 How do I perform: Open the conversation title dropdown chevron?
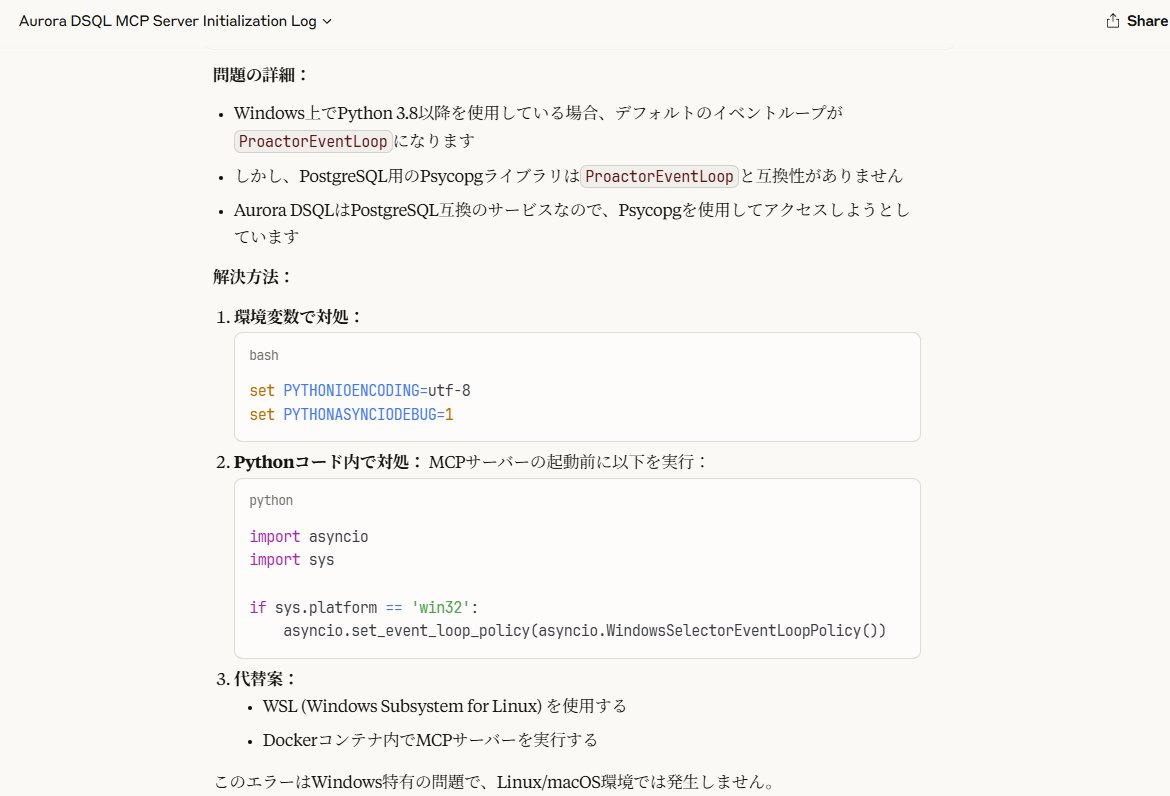tap(327, 22)
